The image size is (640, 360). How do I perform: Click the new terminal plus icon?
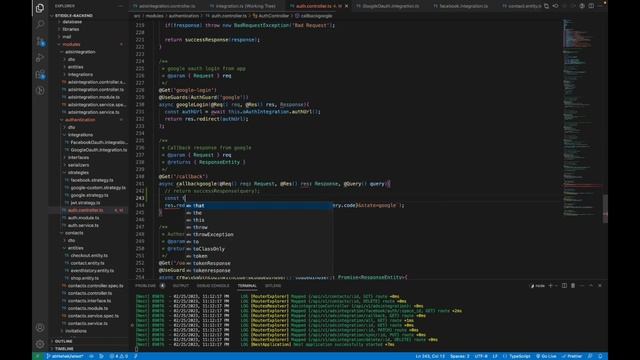click(550, 286)
